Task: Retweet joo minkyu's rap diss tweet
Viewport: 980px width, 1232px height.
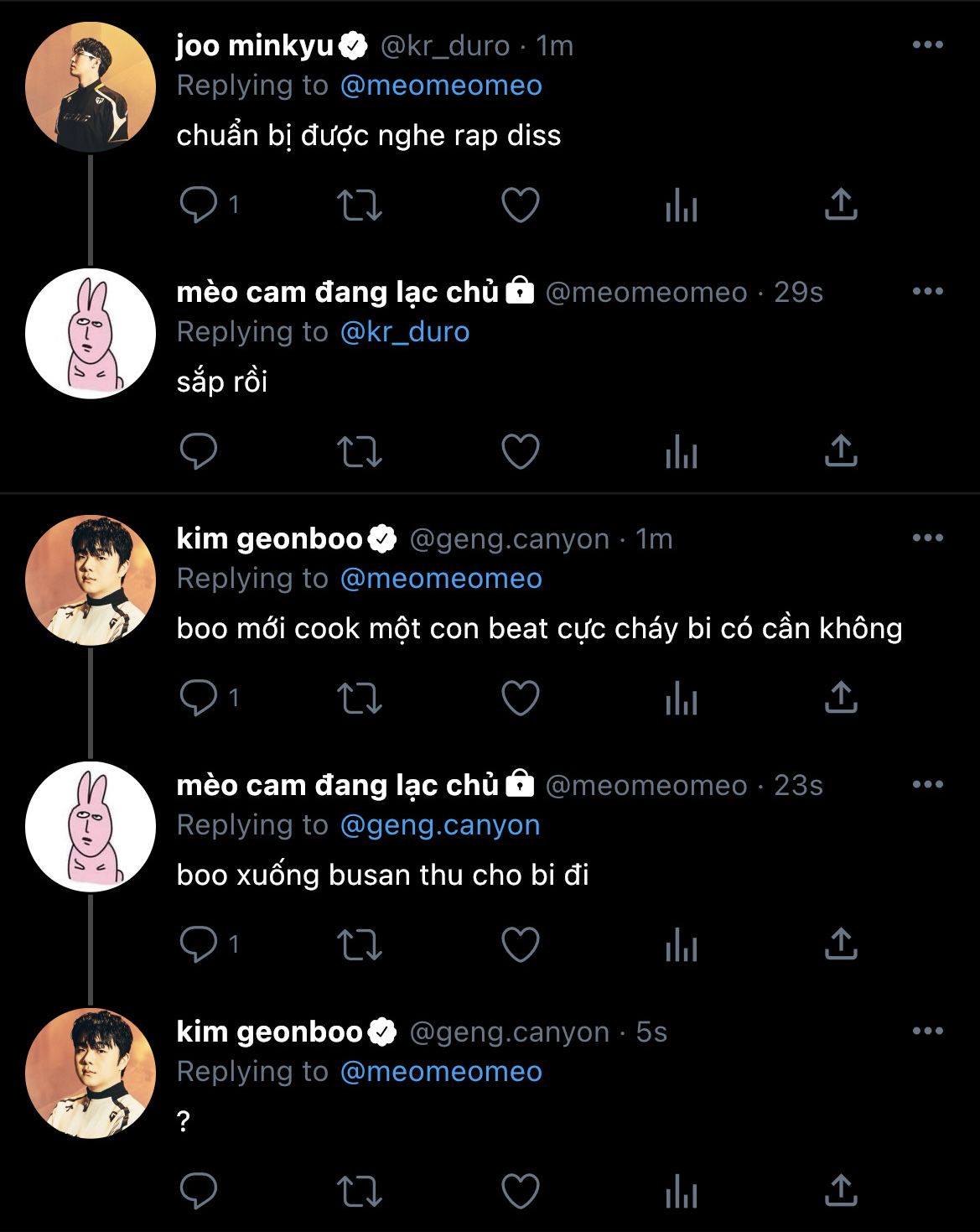Action: pyautogui.click(x=359, y=205)
